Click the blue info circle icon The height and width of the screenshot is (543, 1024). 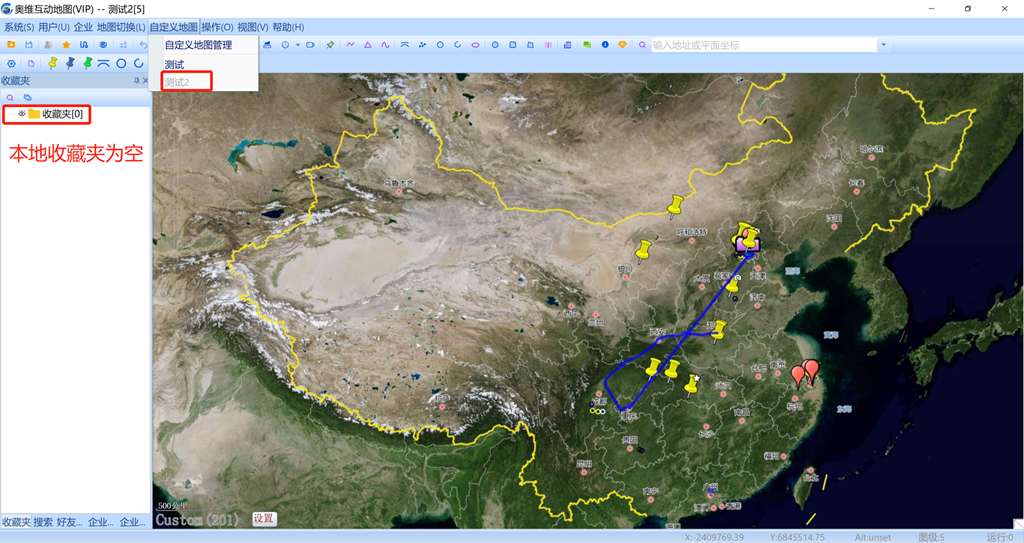coord(605,45)
